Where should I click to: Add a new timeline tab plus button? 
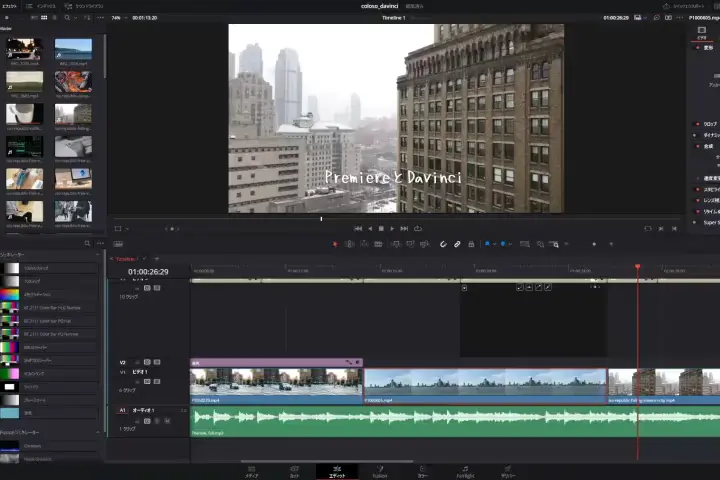[x=157, y=259]
